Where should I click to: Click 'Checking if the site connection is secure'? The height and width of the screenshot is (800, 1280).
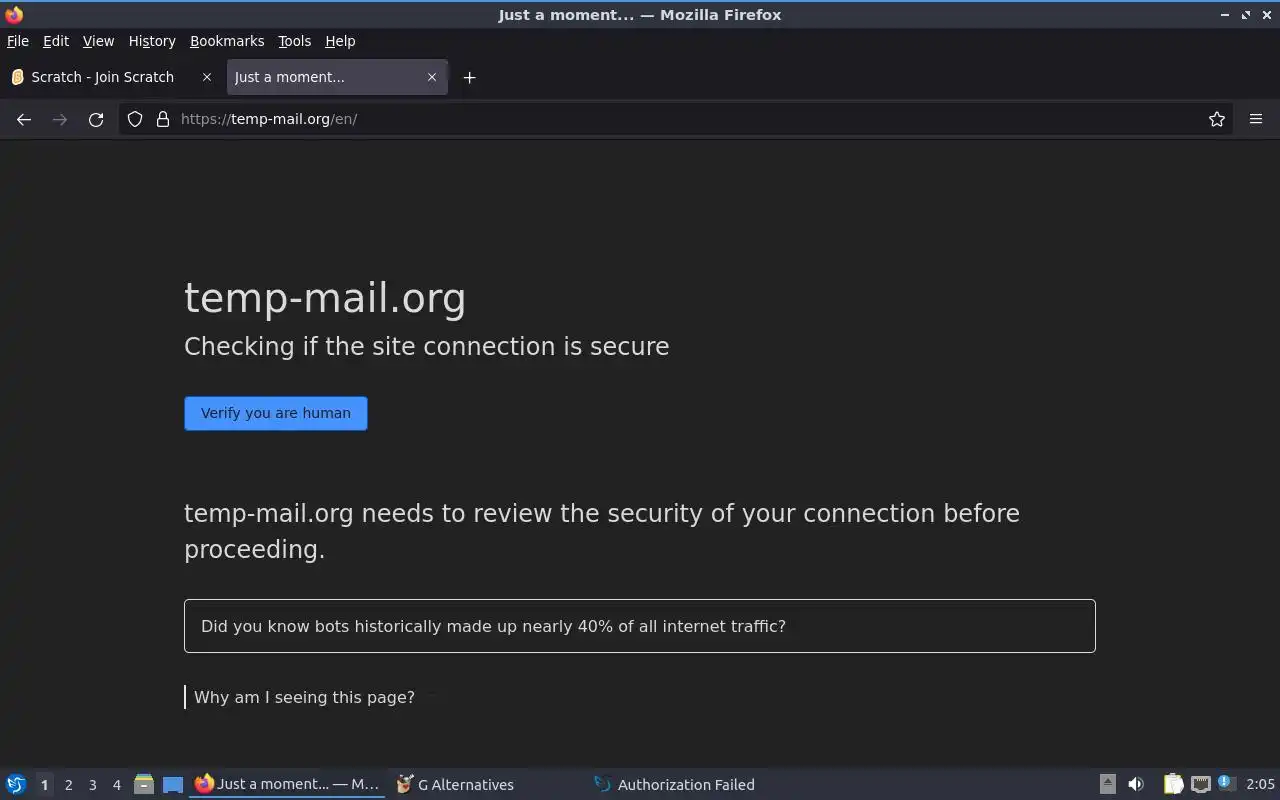[427, 347]
